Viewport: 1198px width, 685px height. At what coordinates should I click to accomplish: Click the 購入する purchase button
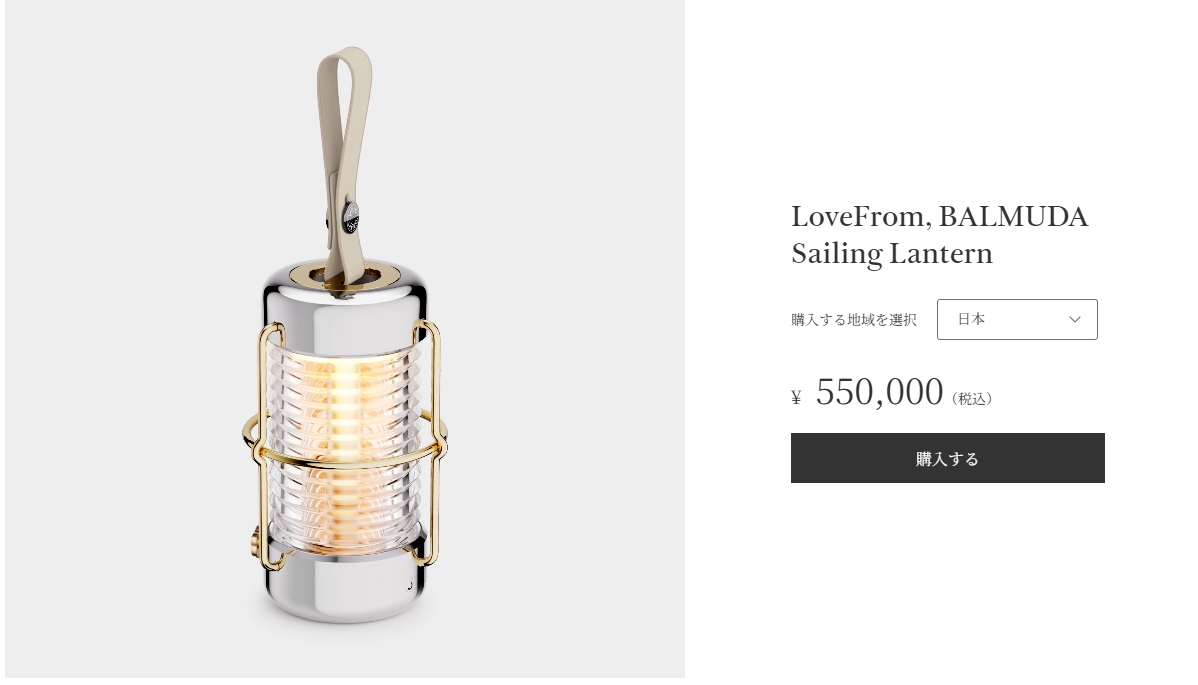coord(947,458)
